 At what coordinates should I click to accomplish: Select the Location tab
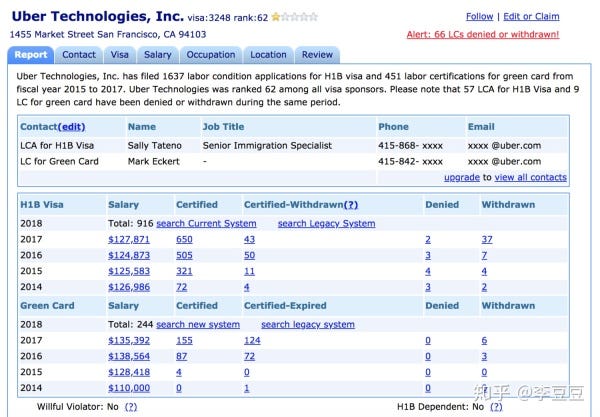[268, 55]
